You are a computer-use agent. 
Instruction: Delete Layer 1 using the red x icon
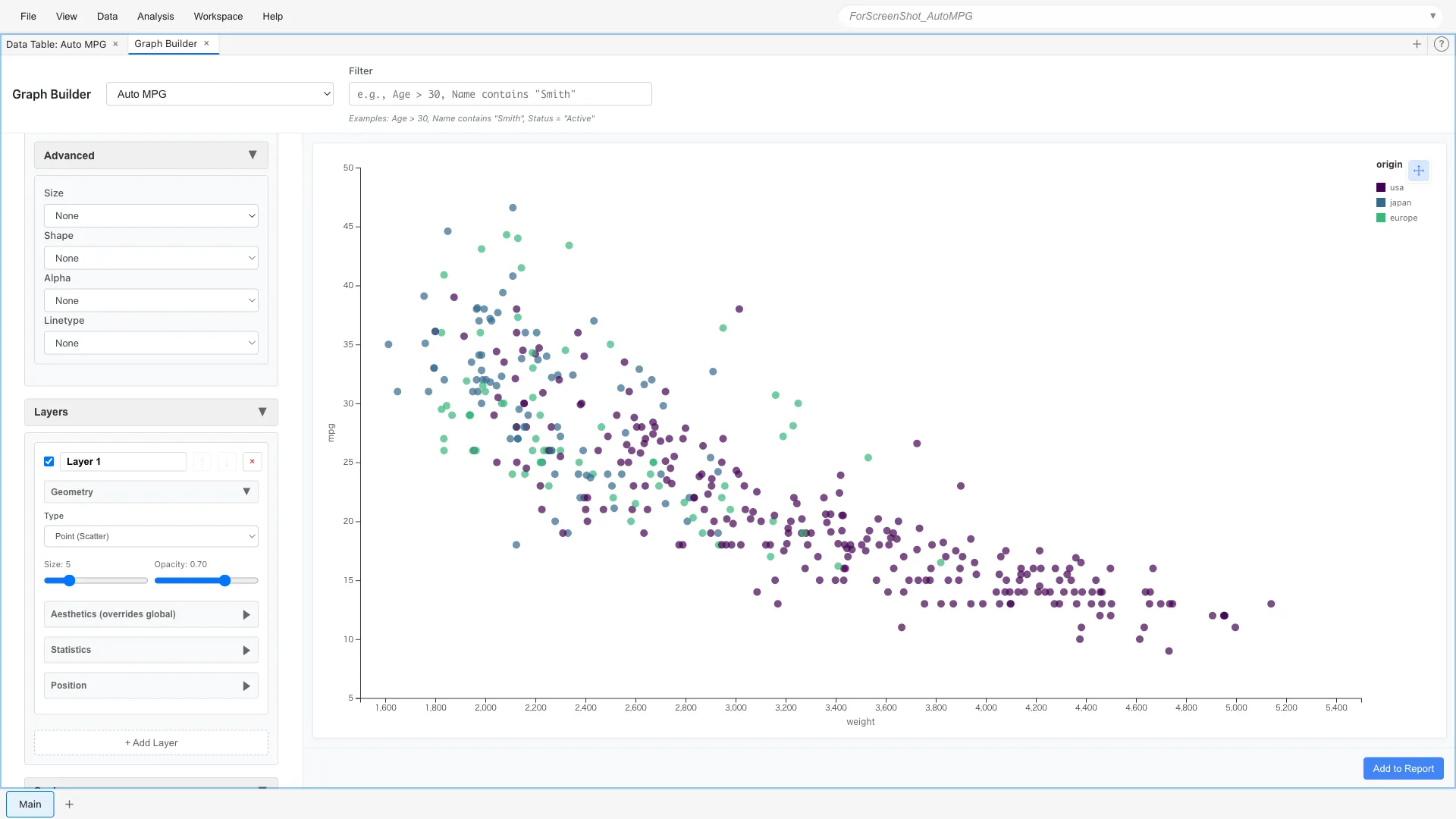tap(253, 461)
